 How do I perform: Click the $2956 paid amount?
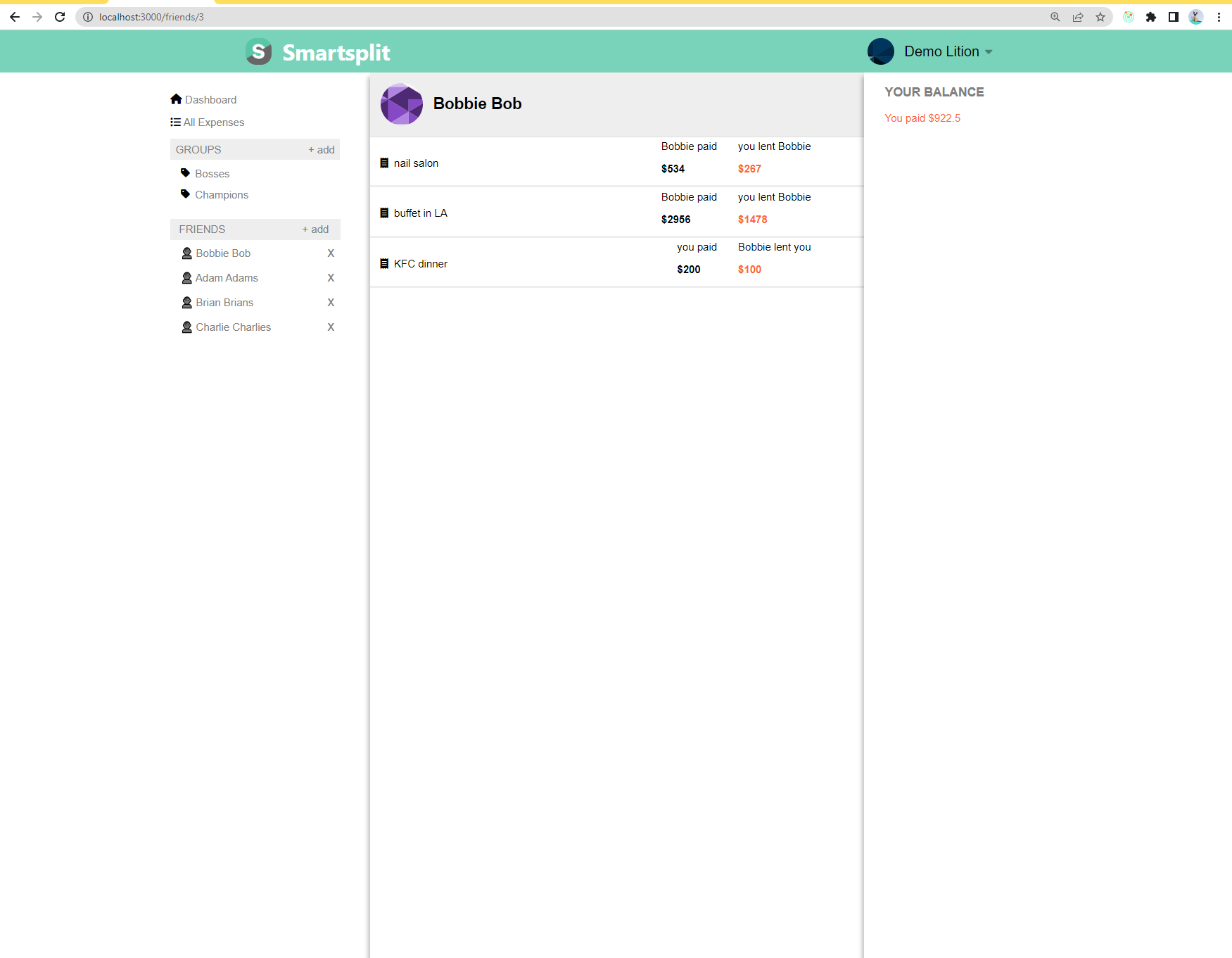(x=675, y=220)
